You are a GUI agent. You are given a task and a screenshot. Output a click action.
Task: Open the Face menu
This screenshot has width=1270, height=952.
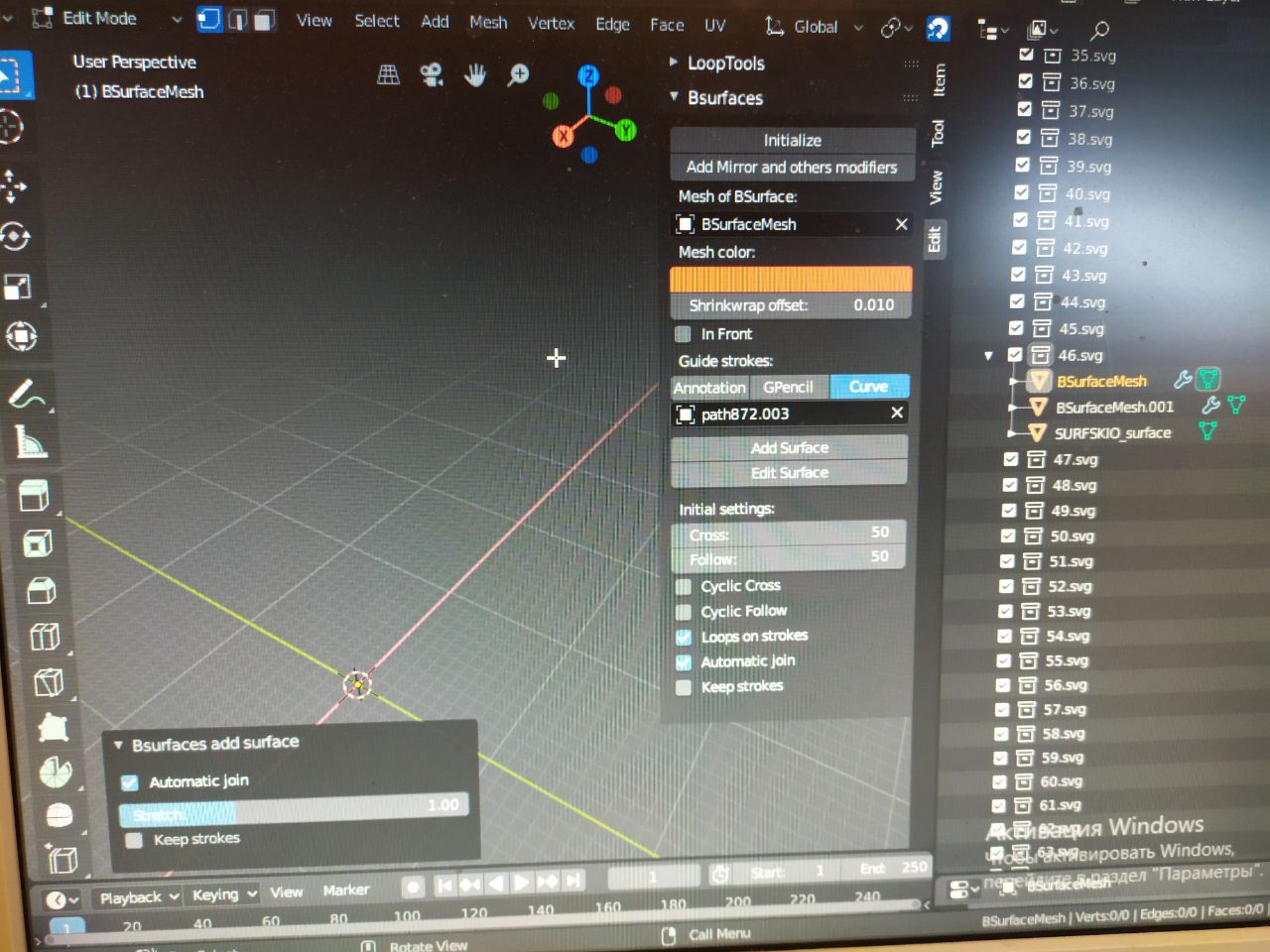coord(667,25)
